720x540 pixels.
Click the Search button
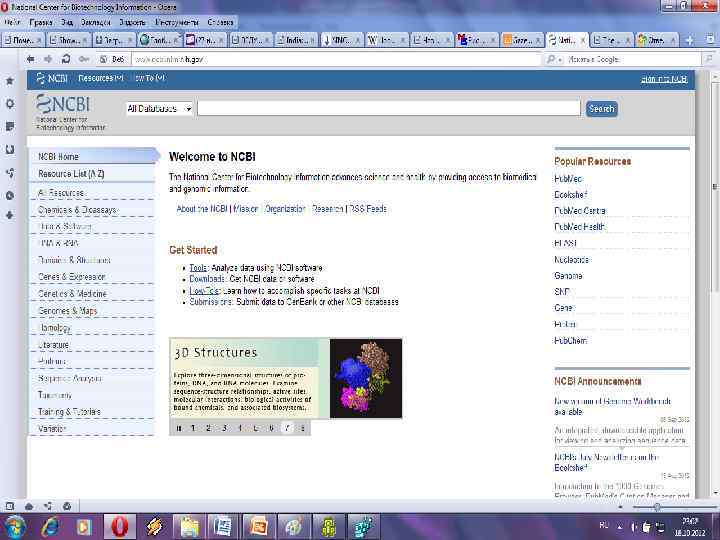(x=602, y=109)
